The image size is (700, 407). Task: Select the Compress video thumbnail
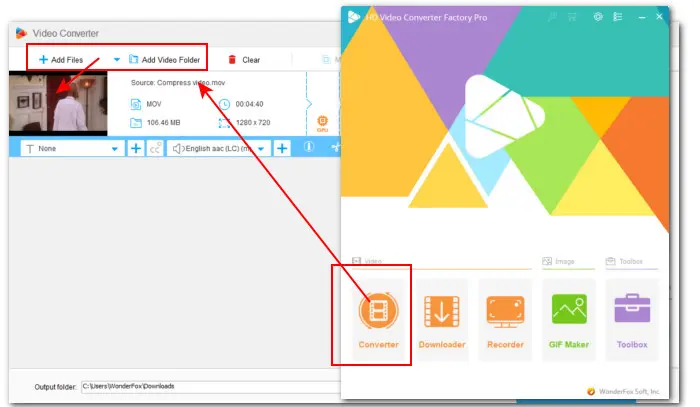(57, 104)
